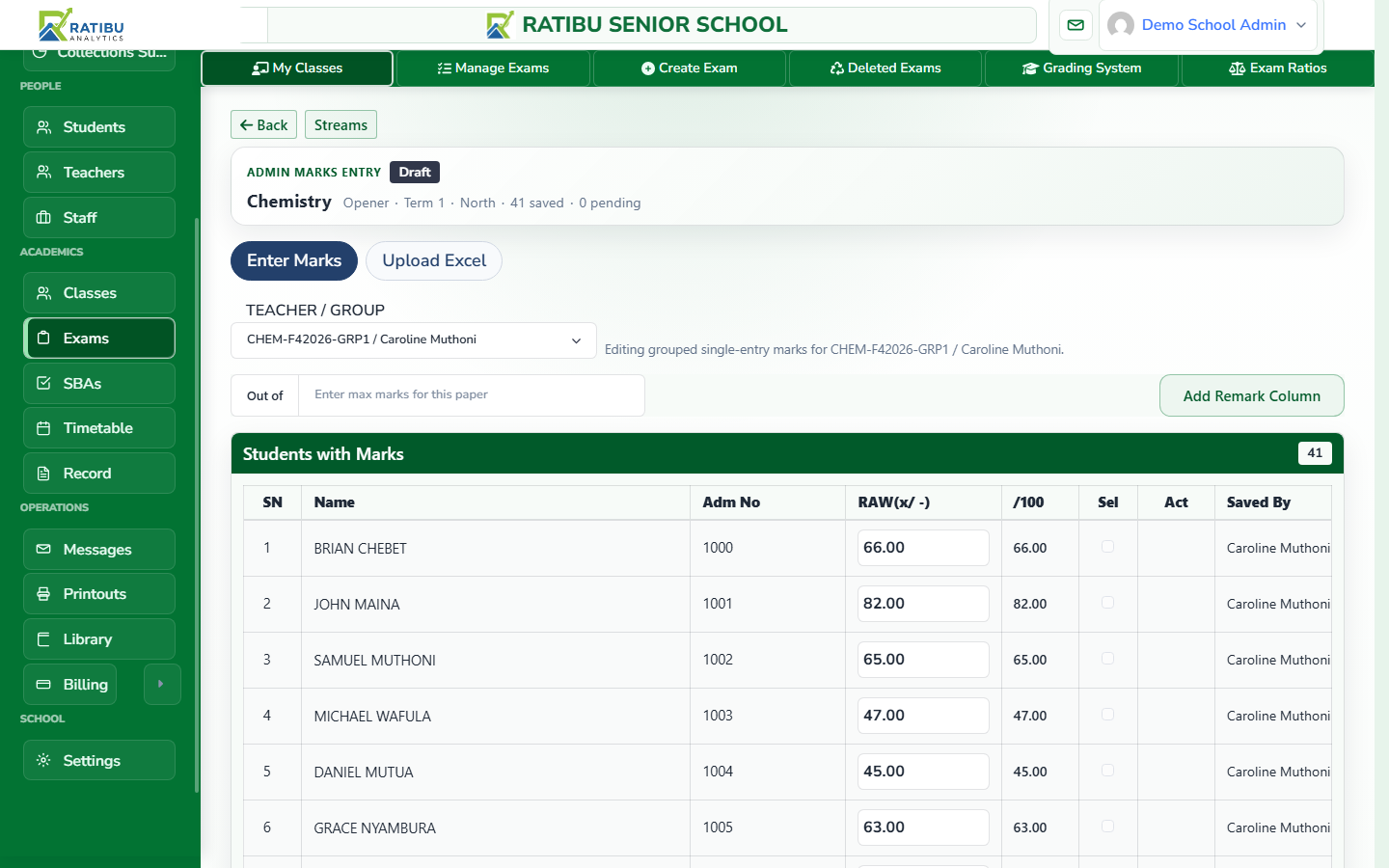This screenshot has height=868, width=1389.
Task: Select John Maina's row checkbox
Action: [x=1107, y=603]
